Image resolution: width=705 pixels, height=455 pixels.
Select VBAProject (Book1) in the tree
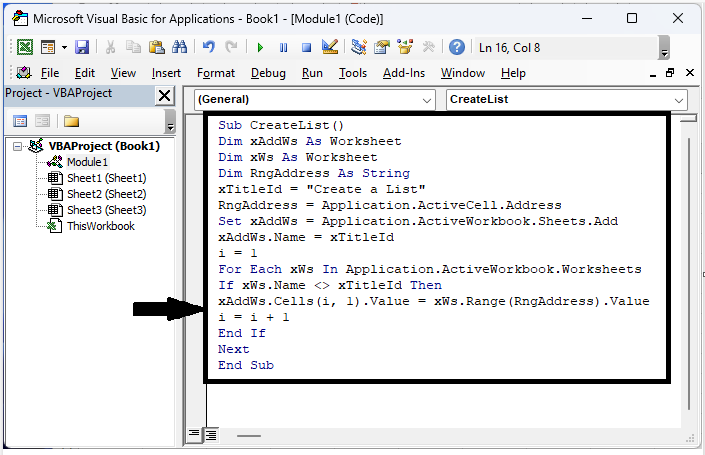click(x=104, y=146)
